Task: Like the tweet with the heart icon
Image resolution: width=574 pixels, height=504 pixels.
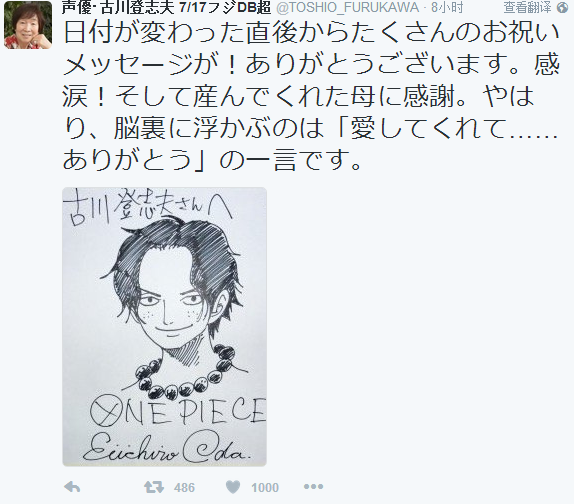Action: coord(233,487)
